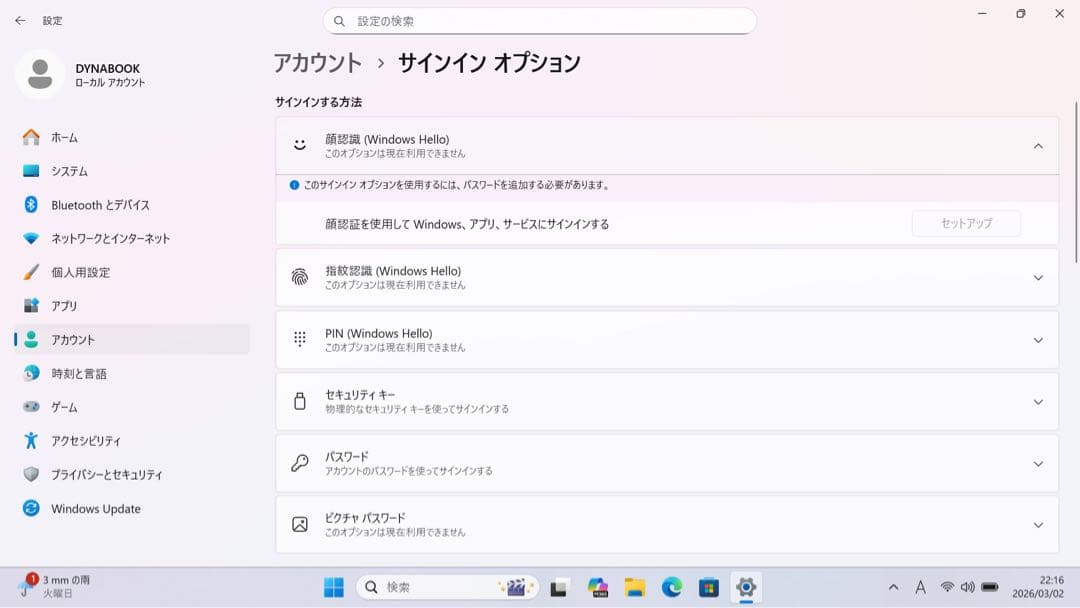The width and height of the screenshot is (1080, 608).
Task: Click the IME input mode A indicator
Action: coord(920,587)
